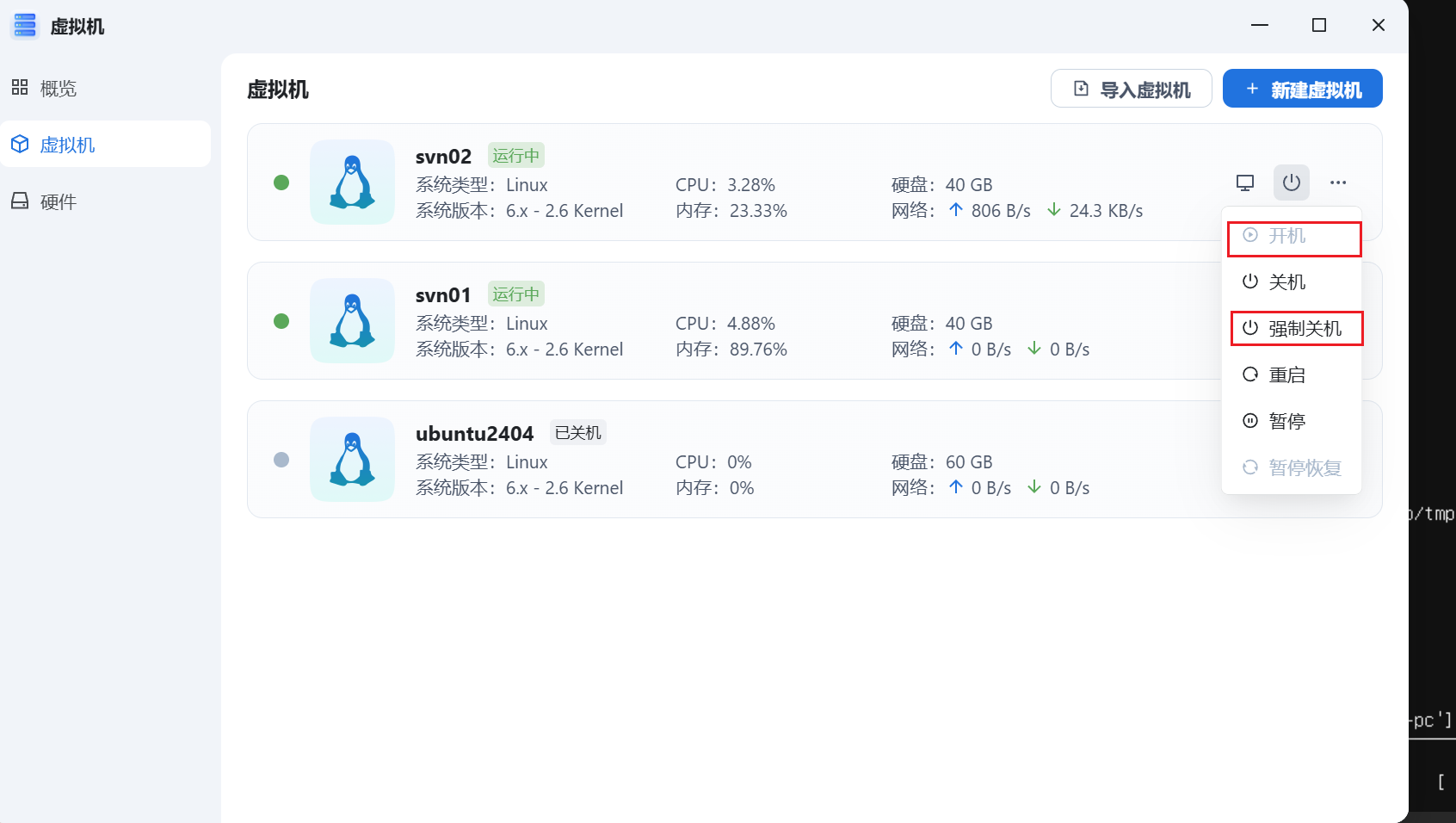Viewport: 1456px width, 823px height.
Task: Click the svn01 virtual machine name
Action: 443,295
